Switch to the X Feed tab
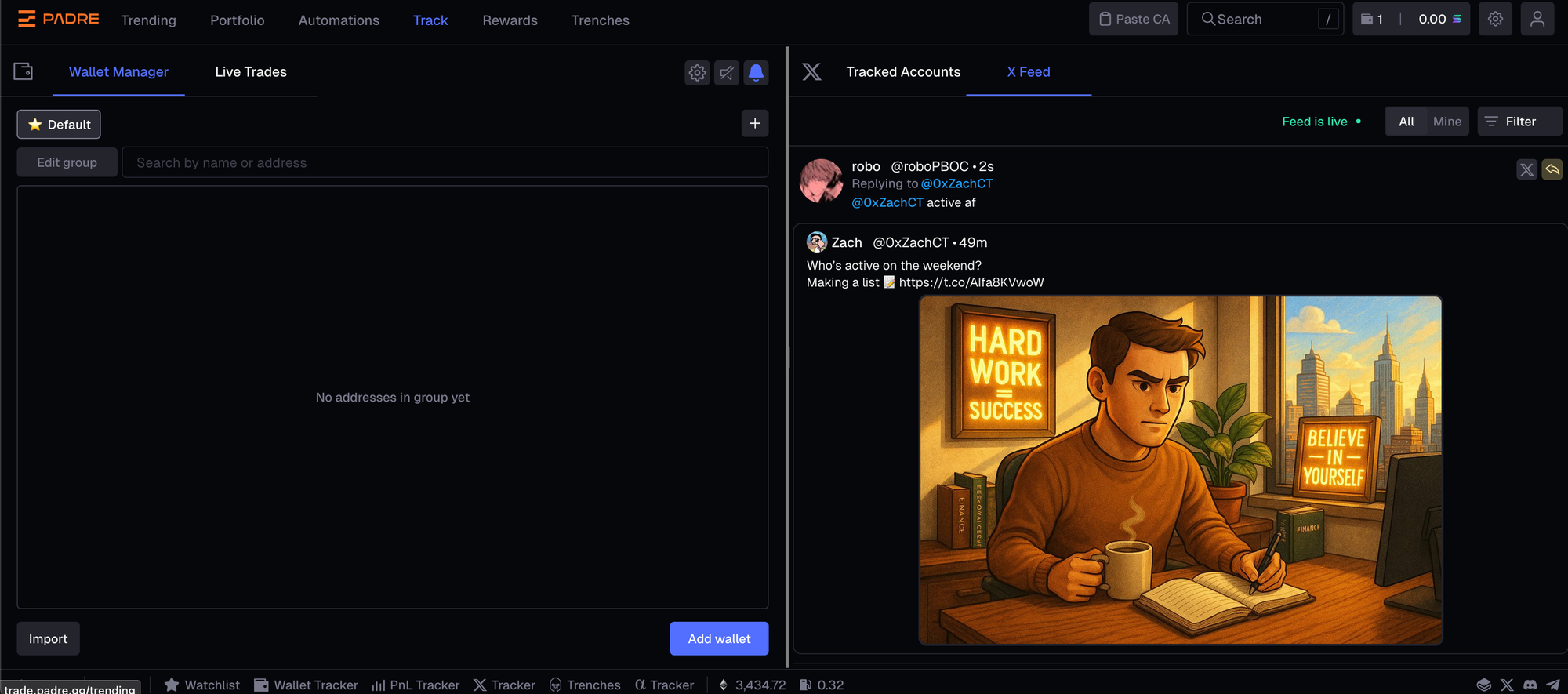The height and width of the screenshot is (694, 1568). (x=1029, y=72)
